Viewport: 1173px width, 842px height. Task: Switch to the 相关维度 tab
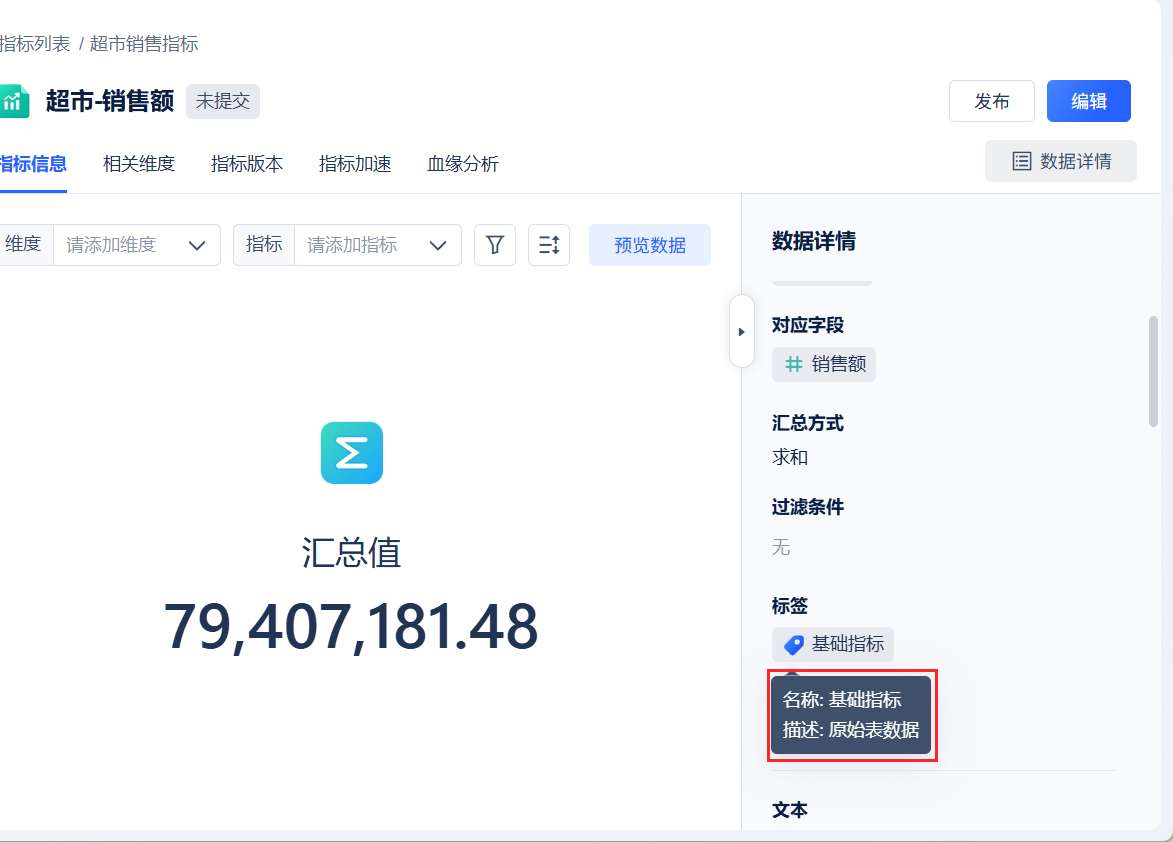pos(139,164)
